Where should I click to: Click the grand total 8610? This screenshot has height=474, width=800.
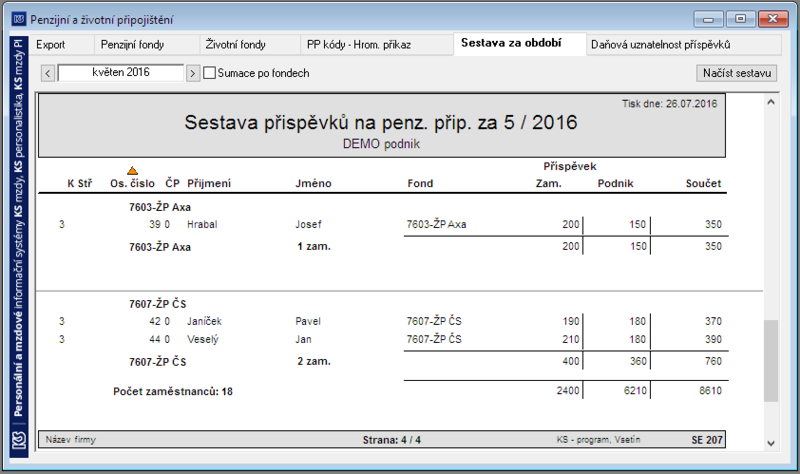pos(710,391)
